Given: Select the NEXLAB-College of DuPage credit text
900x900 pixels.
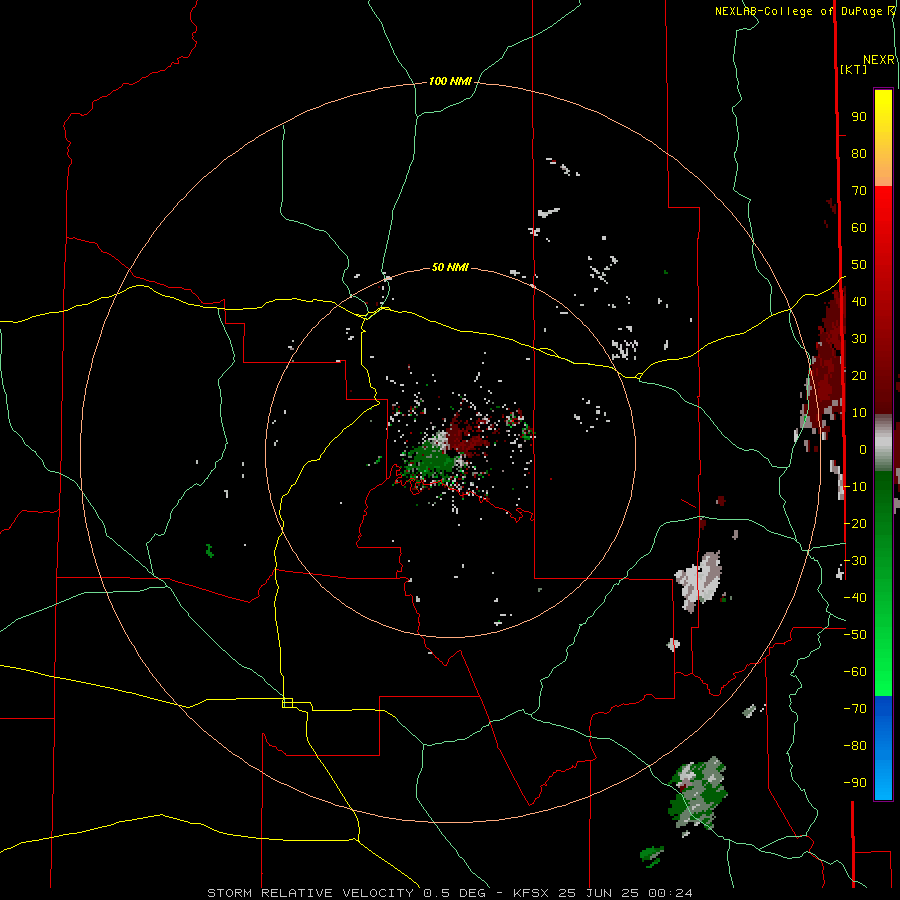Looking at the screenshot, I should (804, 11).
